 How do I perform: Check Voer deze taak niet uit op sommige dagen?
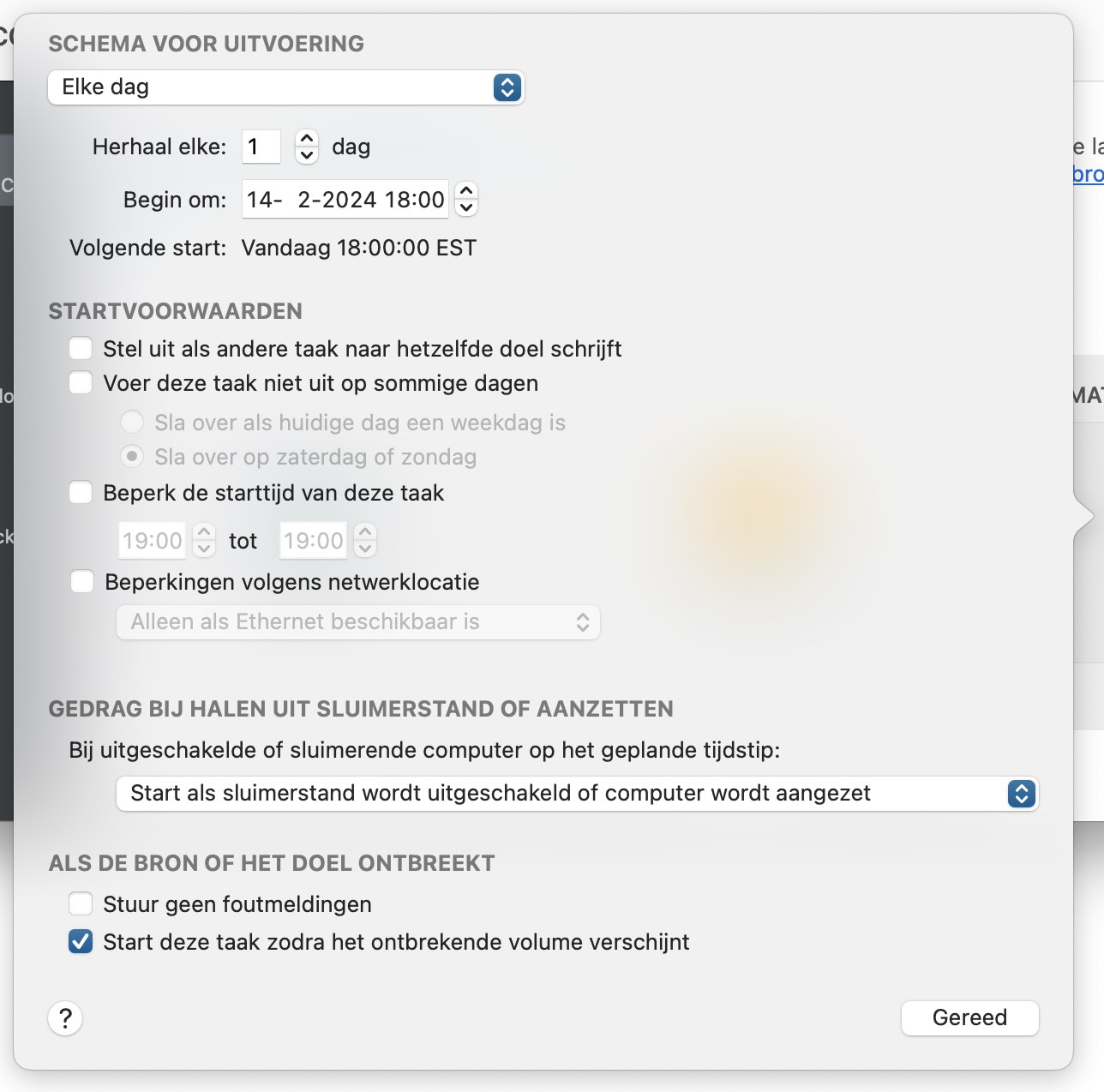click(x=81, y=382)
